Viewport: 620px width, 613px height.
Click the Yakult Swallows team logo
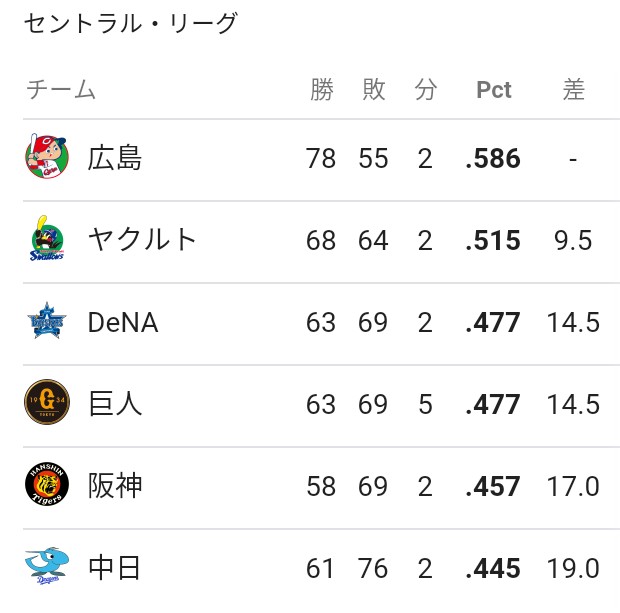[47, 238]
